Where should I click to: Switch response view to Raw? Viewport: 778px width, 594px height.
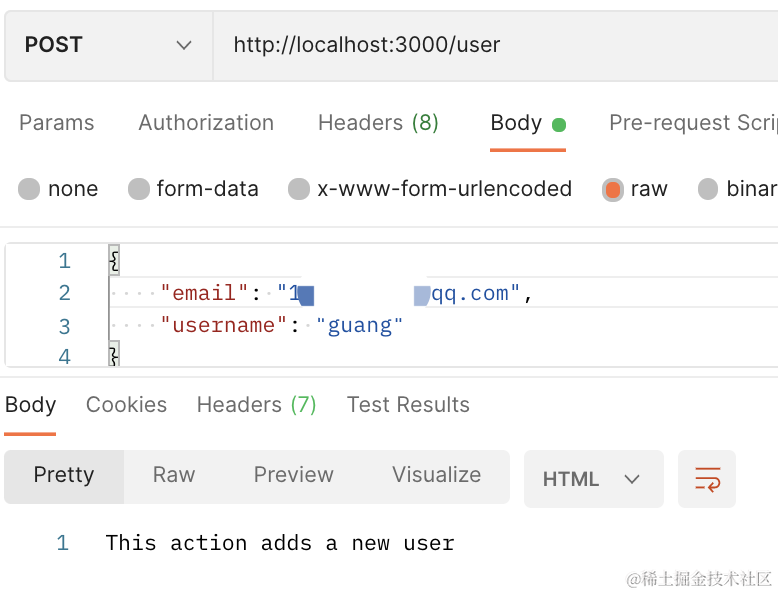click(174, 475)
